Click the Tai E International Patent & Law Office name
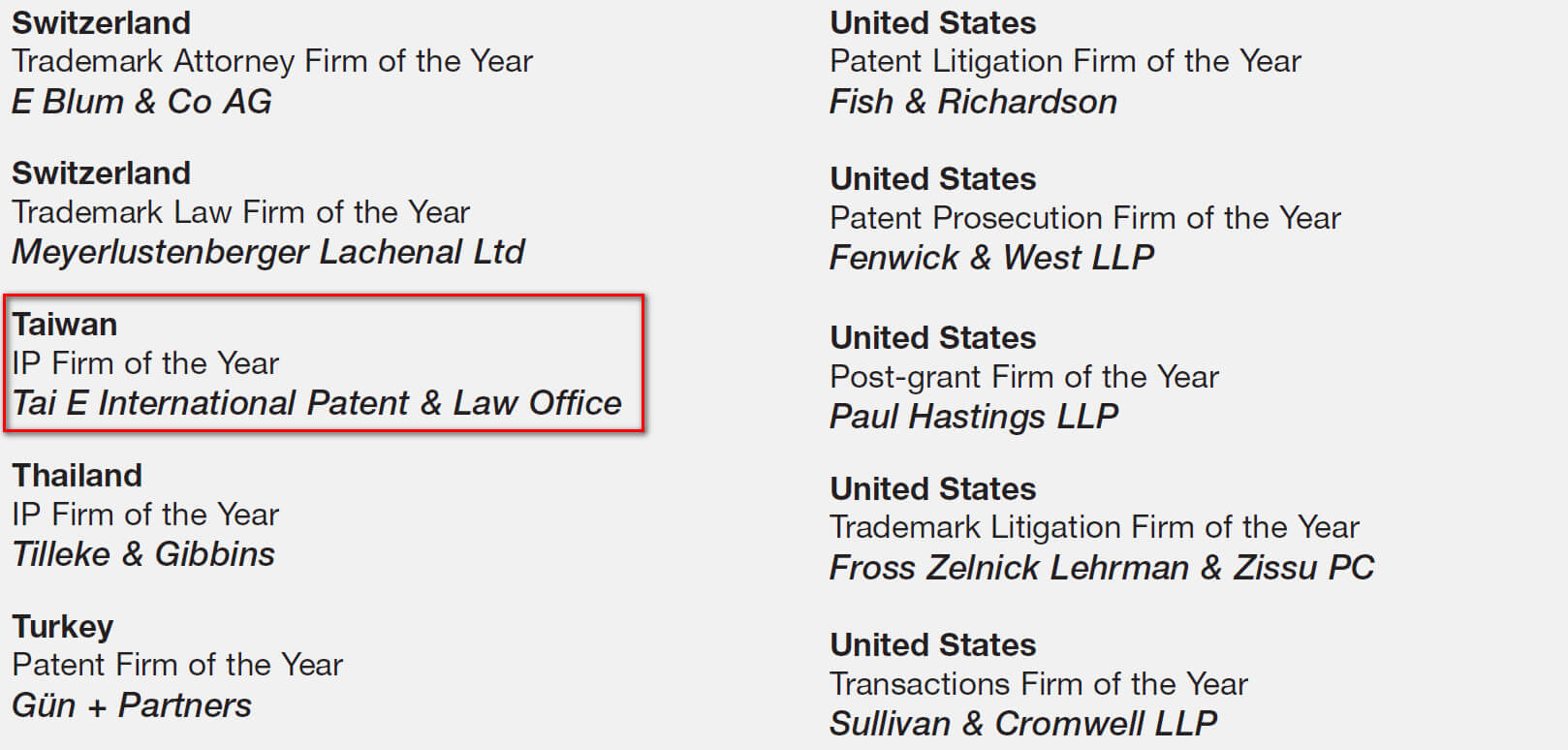 (x=317, y=403)
